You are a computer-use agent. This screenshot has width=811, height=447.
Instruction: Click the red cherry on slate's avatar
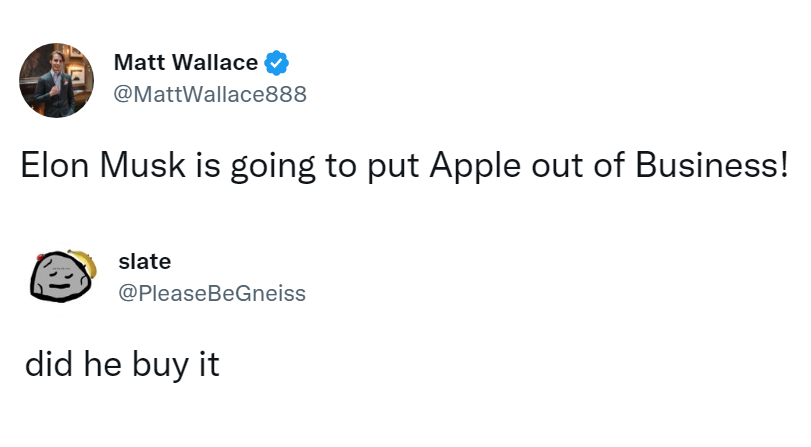click(x=40, y=257)
